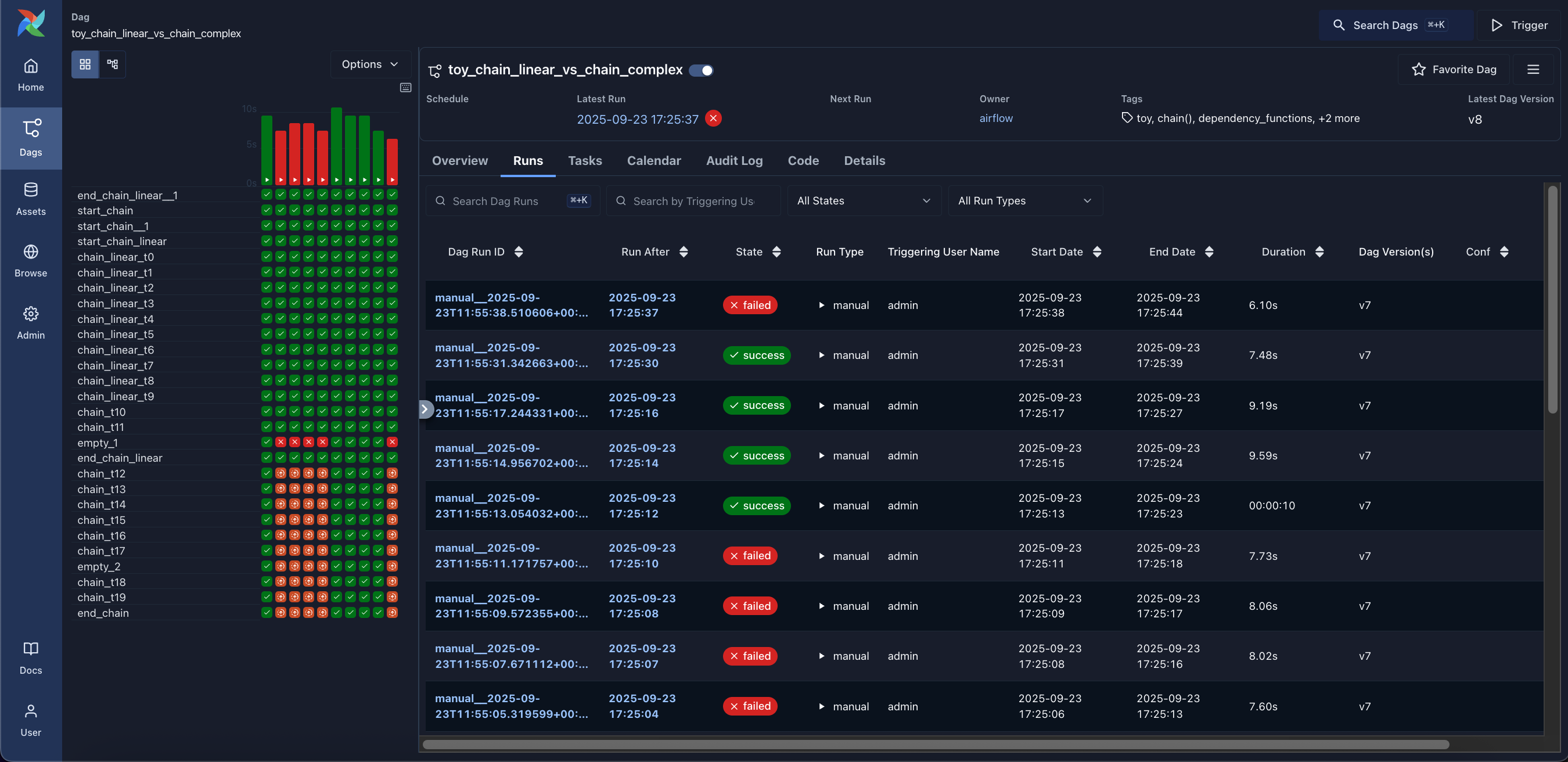Open the airflow owner link

point(996,118)
